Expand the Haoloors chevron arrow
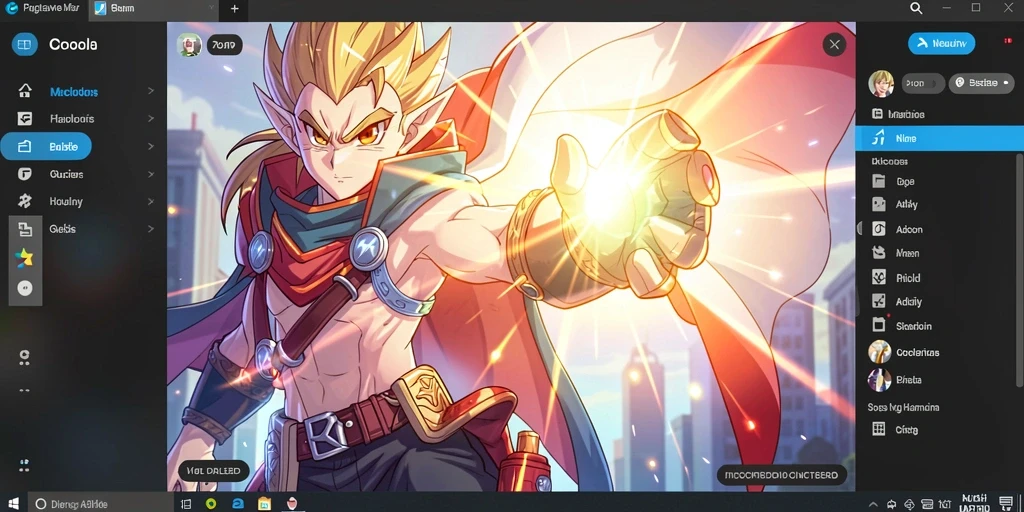Viewport: 1024px width, 512px height. 151,118
